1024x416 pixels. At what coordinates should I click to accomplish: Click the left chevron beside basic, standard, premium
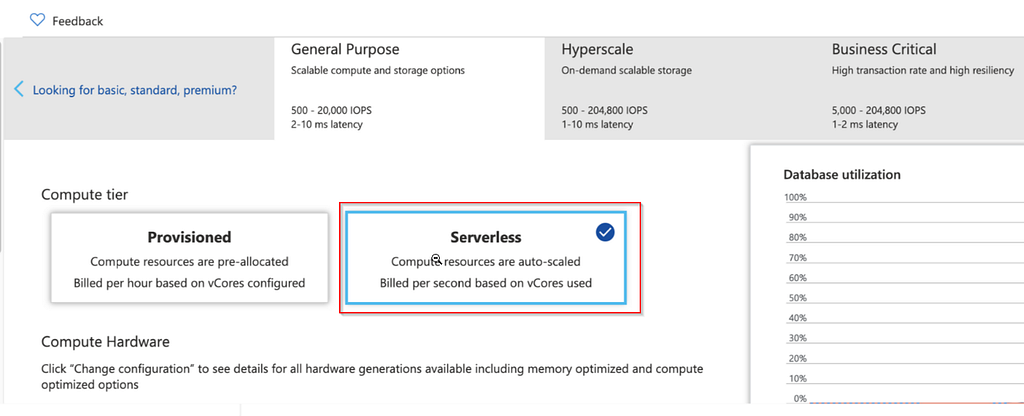19,89
